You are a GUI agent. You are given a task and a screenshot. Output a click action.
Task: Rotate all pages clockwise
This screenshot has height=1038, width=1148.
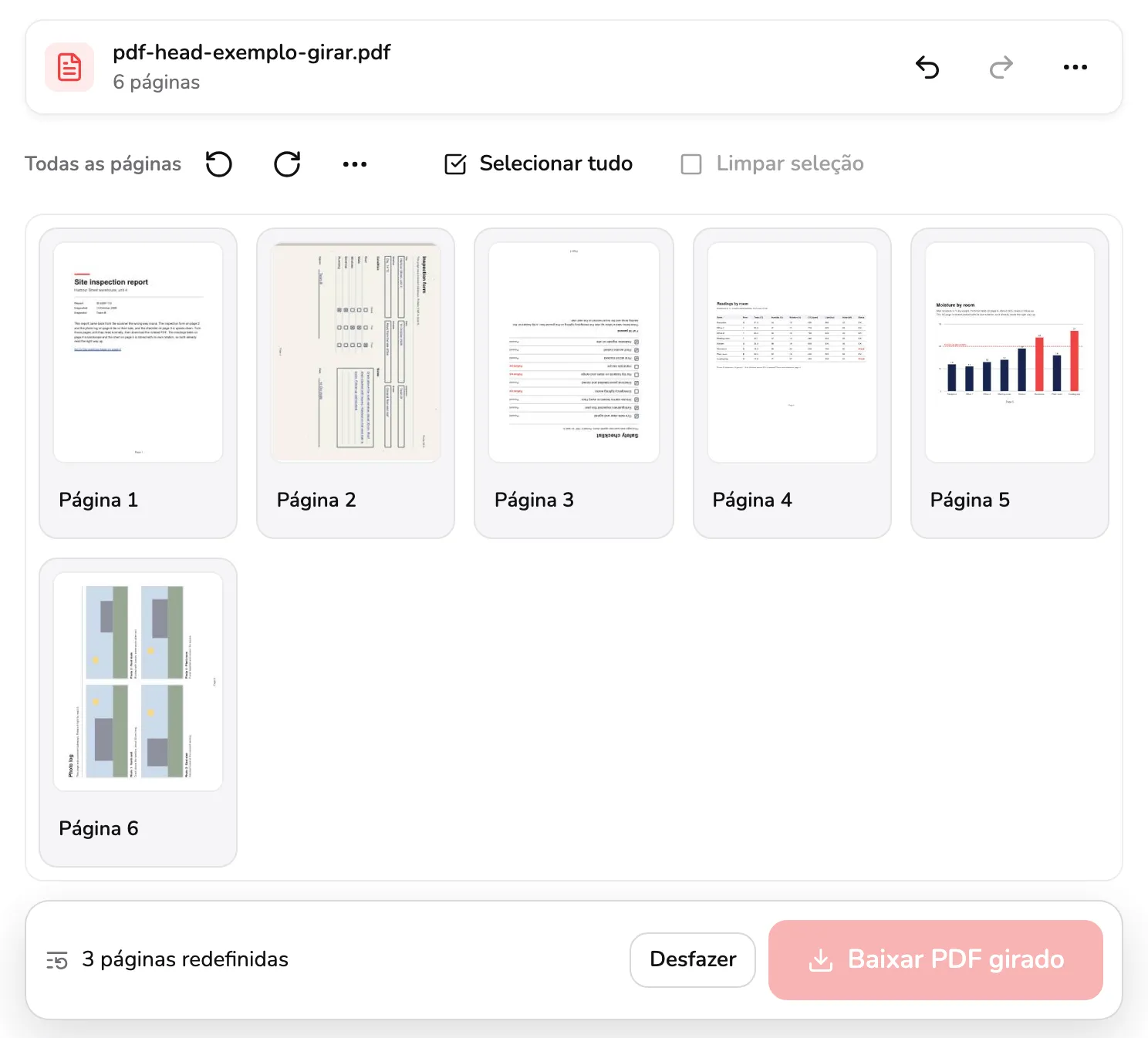tap(287, 163)
